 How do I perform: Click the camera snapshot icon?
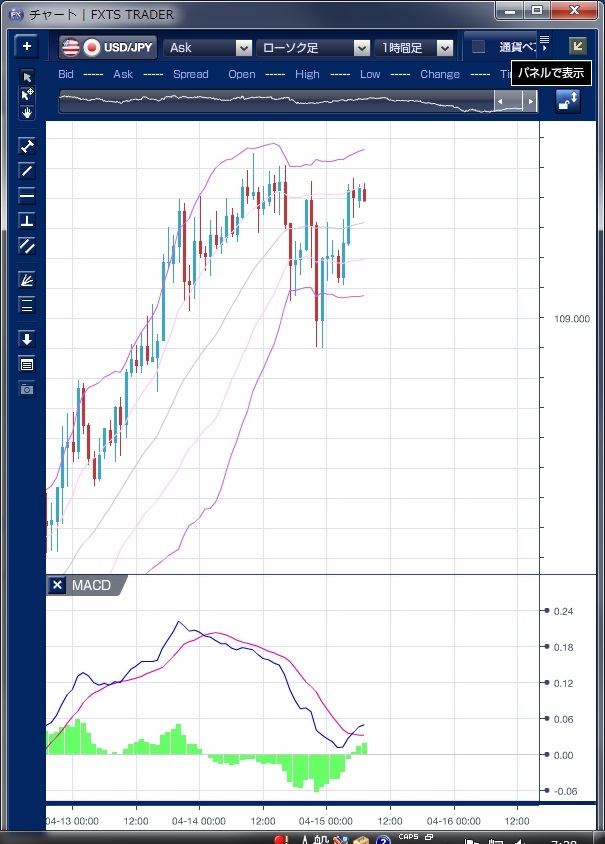[x=27, y=388]
